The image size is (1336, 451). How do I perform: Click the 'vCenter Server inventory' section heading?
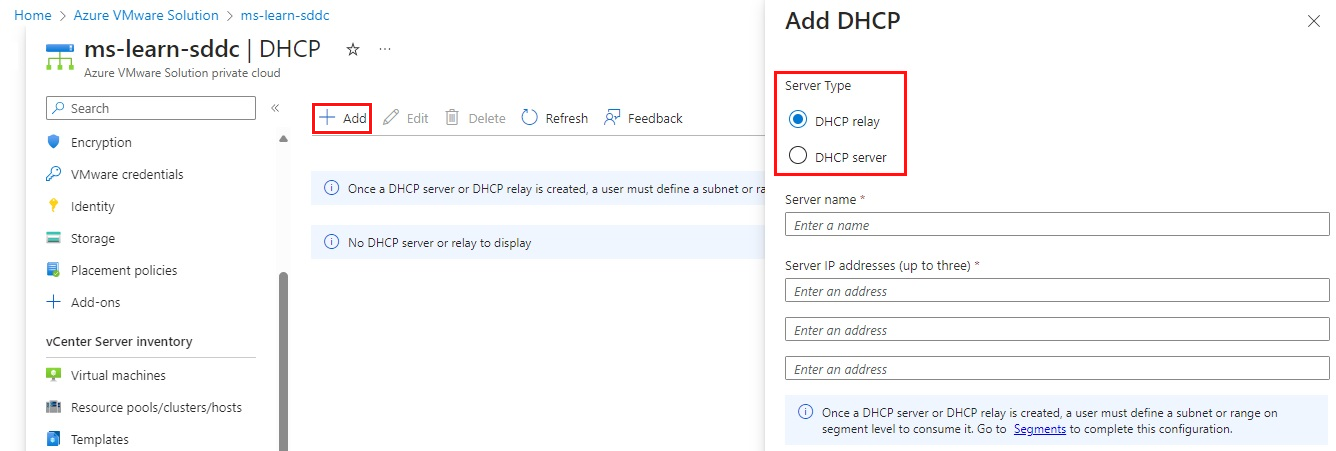tap(119, 341)
